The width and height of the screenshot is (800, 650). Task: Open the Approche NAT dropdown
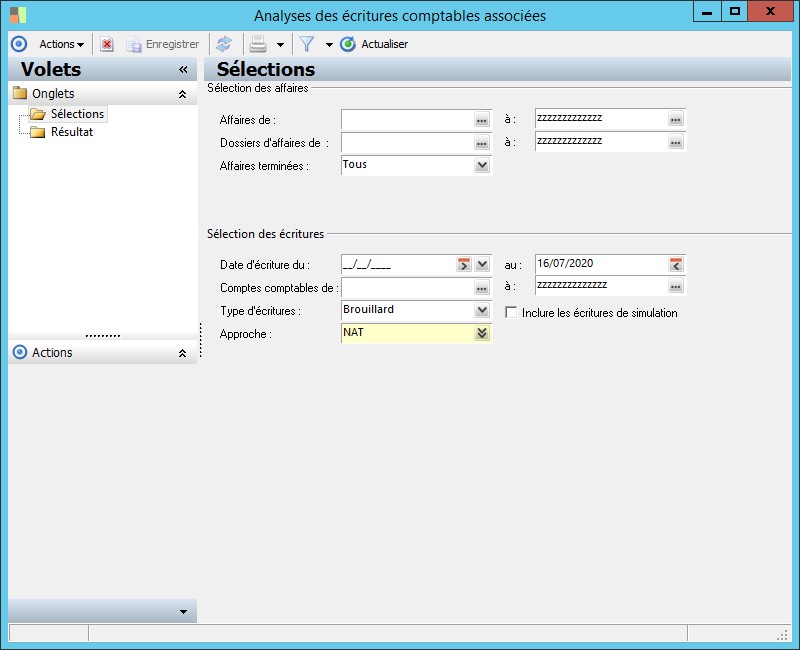482,333
